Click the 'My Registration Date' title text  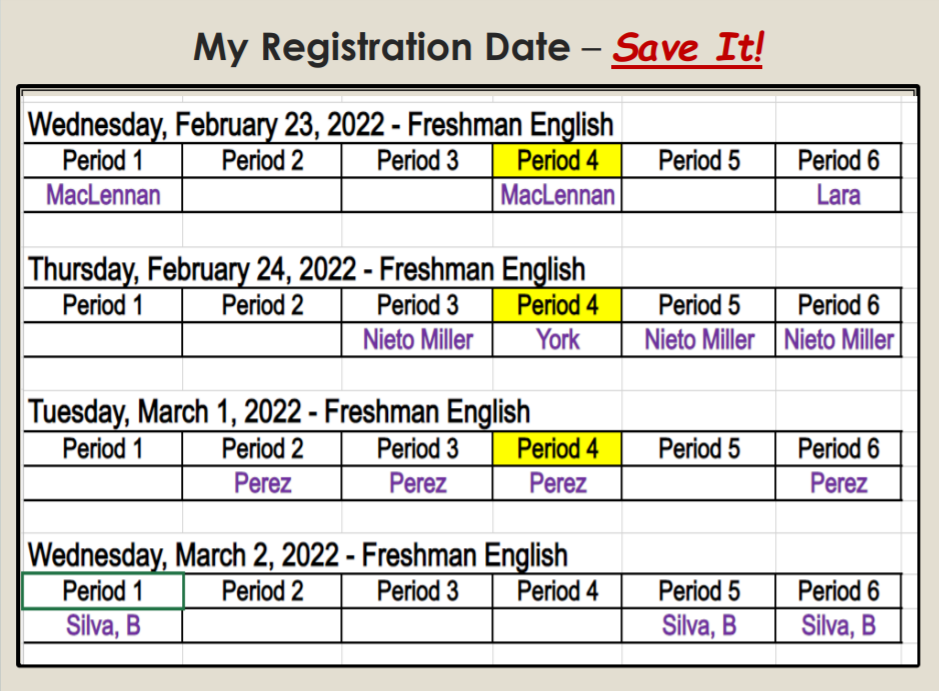[x=382, y=48]
